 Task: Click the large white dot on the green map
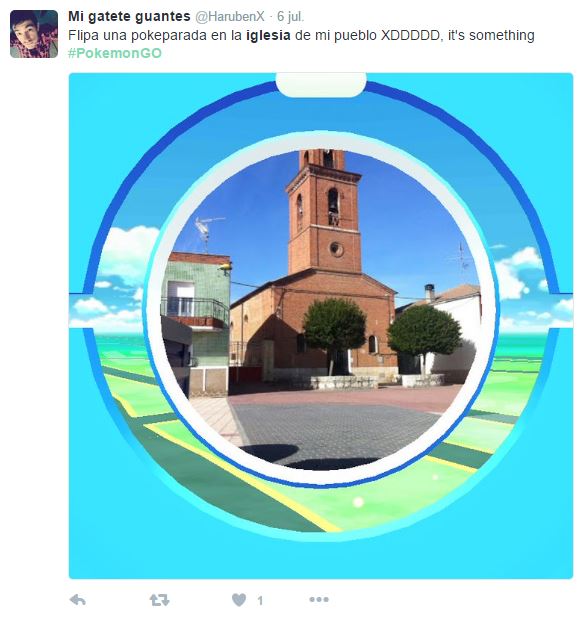point(358,502)
